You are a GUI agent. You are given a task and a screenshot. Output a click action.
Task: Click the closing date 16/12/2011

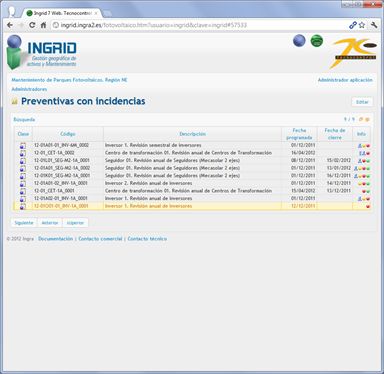(x=339, y=176)
